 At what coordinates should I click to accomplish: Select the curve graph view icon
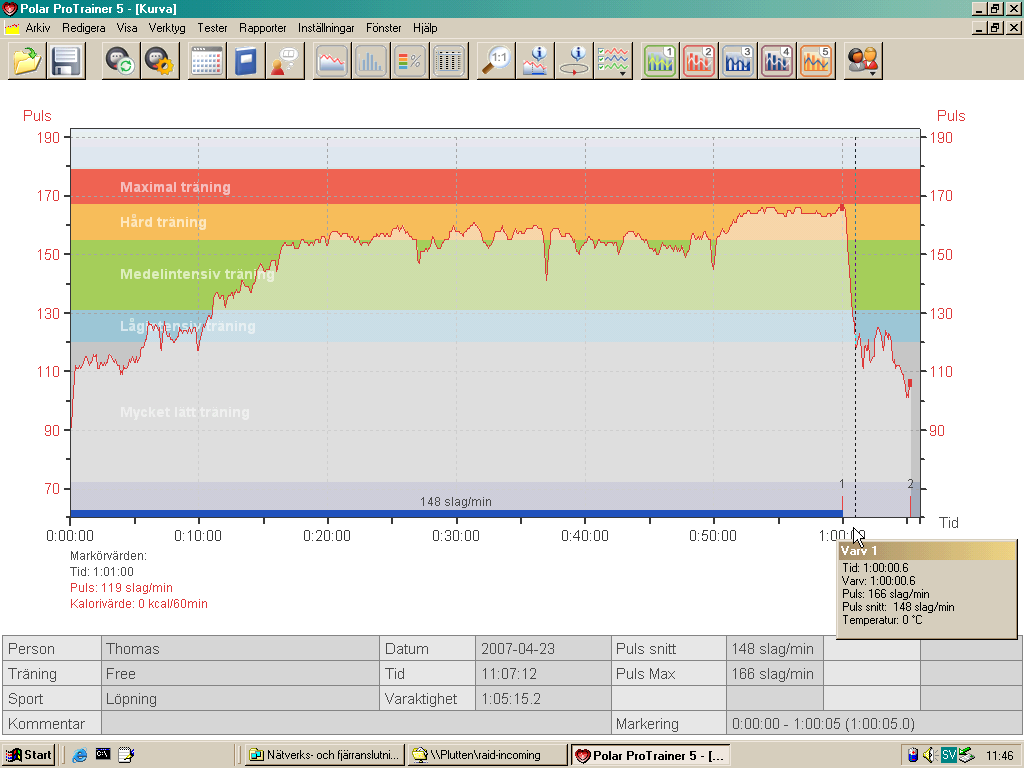pos(332,61)
